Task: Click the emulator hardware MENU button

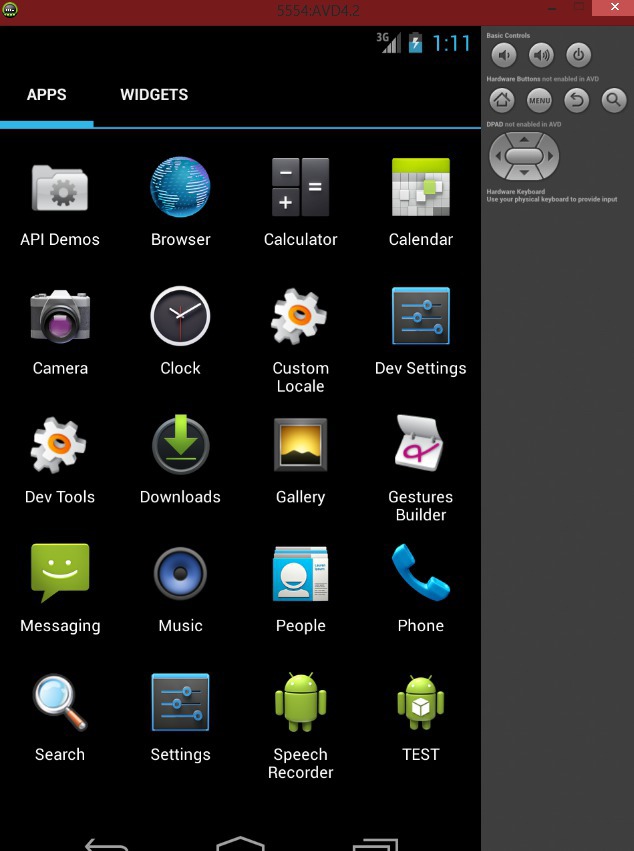Action: [x=540, y=100]
